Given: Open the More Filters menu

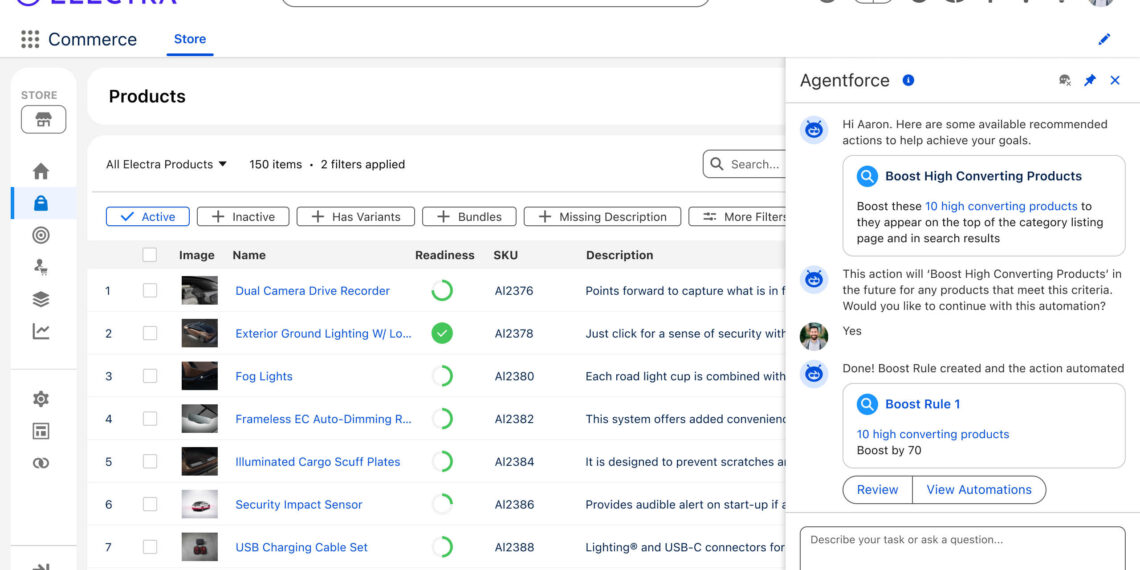Looking at the screenshot, I should point(737,217).
